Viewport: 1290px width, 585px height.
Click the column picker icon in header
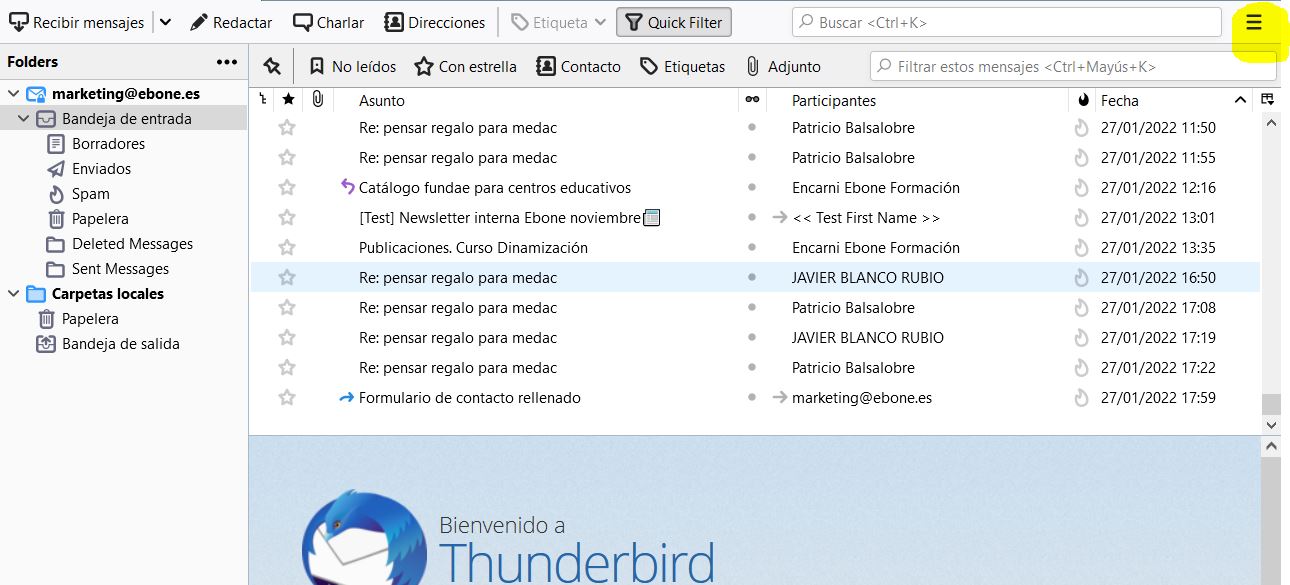point(1268,100)
